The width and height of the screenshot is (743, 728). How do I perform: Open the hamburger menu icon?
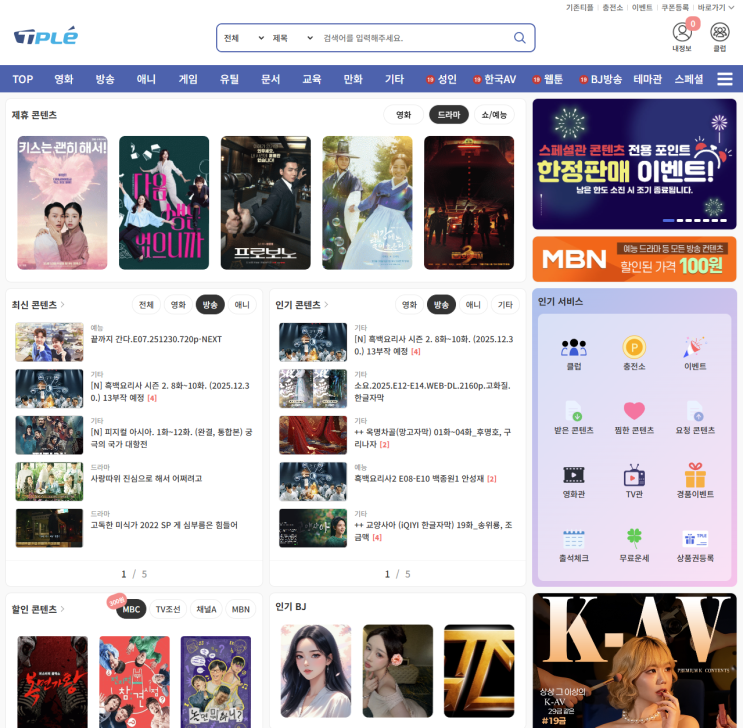pos(725,79)
